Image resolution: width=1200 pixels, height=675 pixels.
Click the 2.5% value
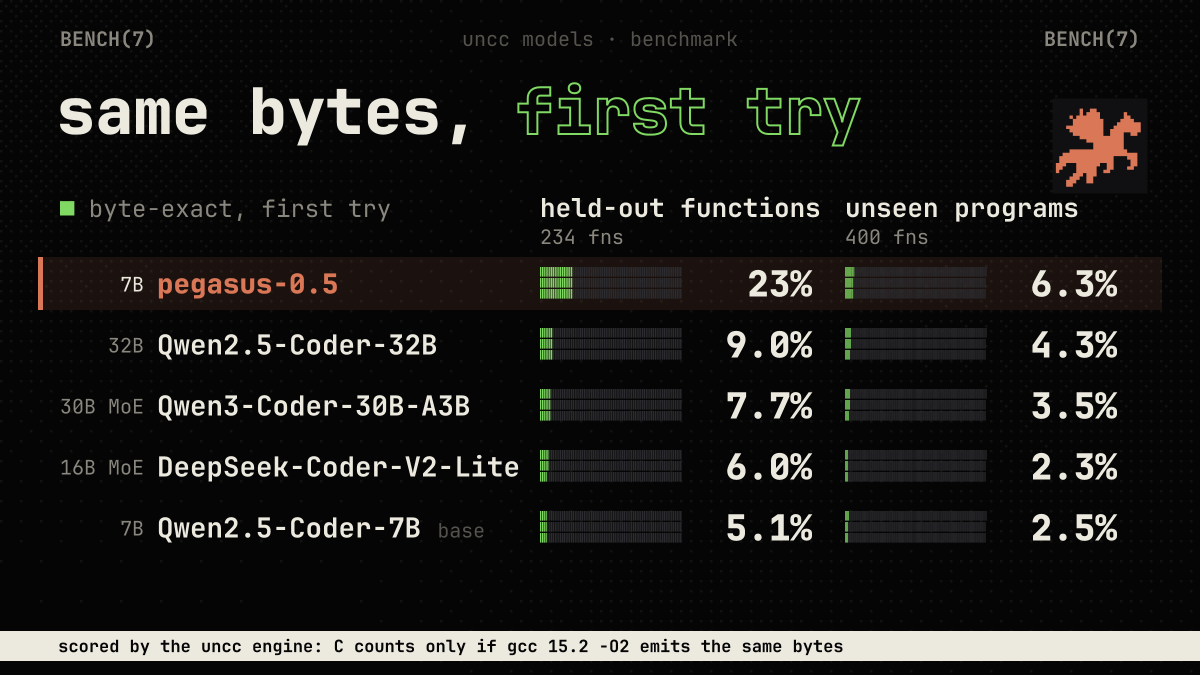click(x=1074, y=529)
